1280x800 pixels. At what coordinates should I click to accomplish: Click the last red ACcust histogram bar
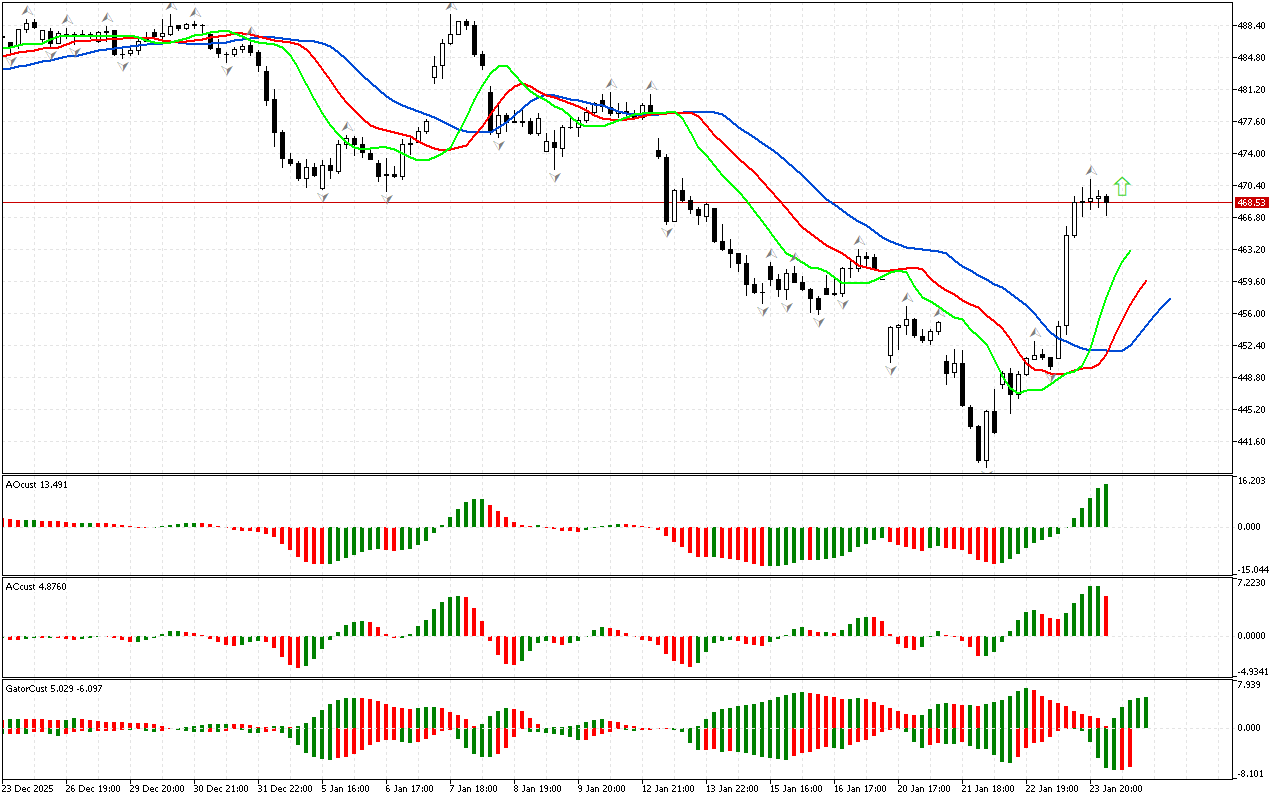[x=1106, y=616]
